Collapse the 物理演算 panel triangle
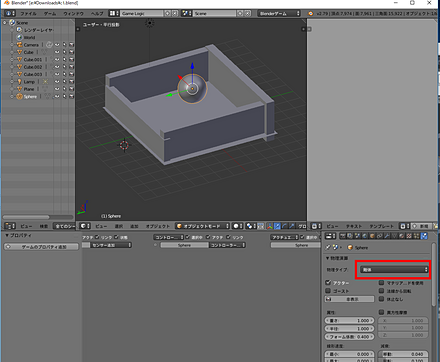This screenshot has height=362, width=440. 327,258
